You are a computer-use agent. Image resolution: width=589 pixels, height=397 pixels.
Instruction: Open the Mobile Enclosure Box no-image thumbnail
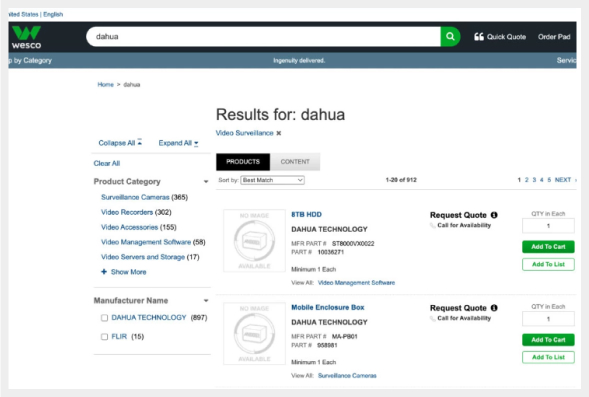(x=254, y=334)
